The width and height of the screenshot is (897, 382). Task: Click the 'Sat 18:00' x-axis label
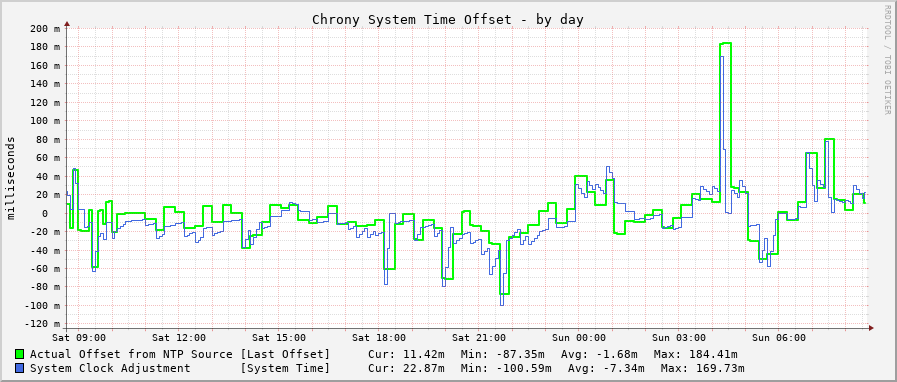[x=379, y=338]
